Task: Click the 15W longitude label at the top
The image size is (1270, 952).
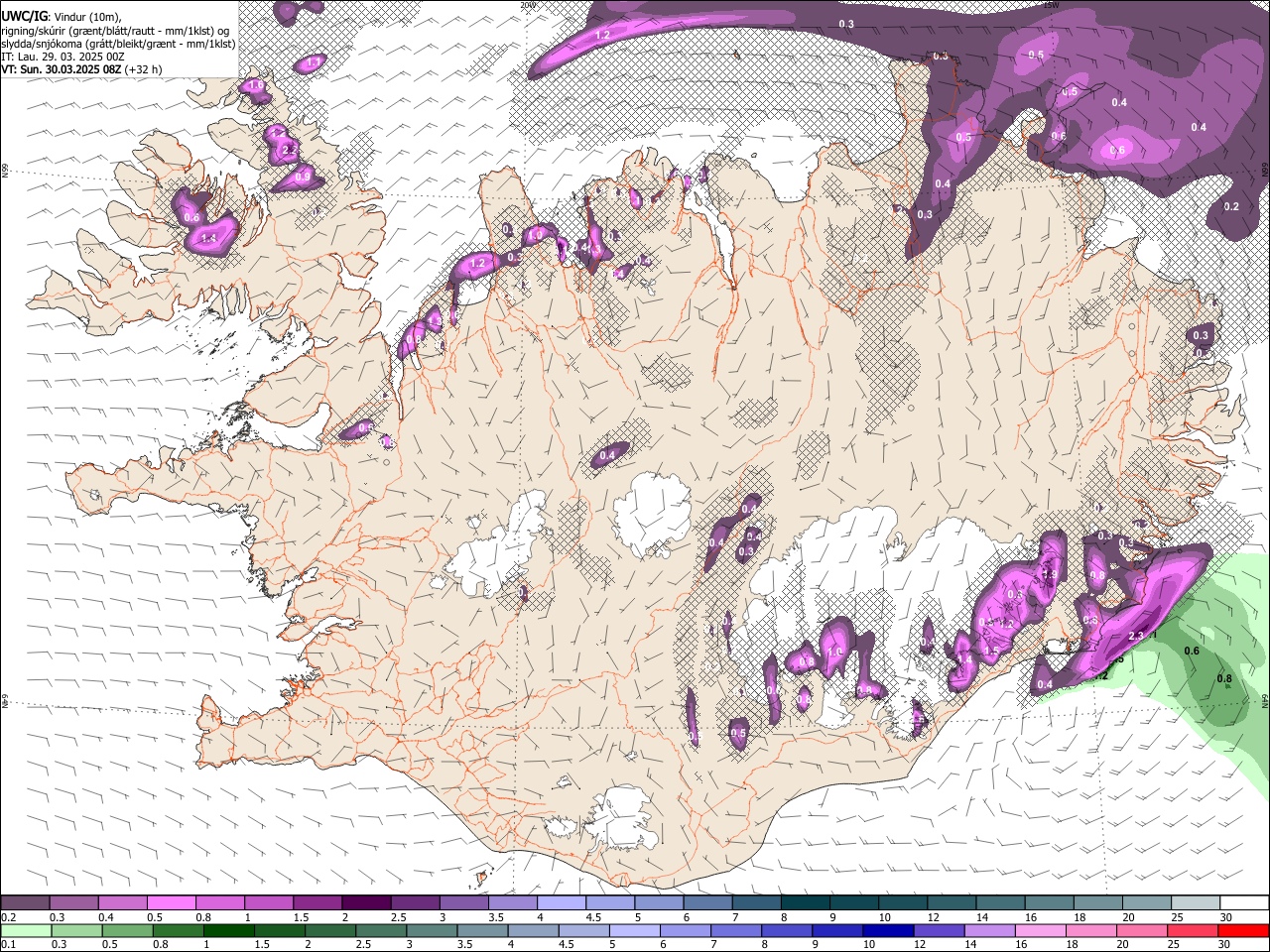Action: pyautogui.click(x=1052, y=5)
